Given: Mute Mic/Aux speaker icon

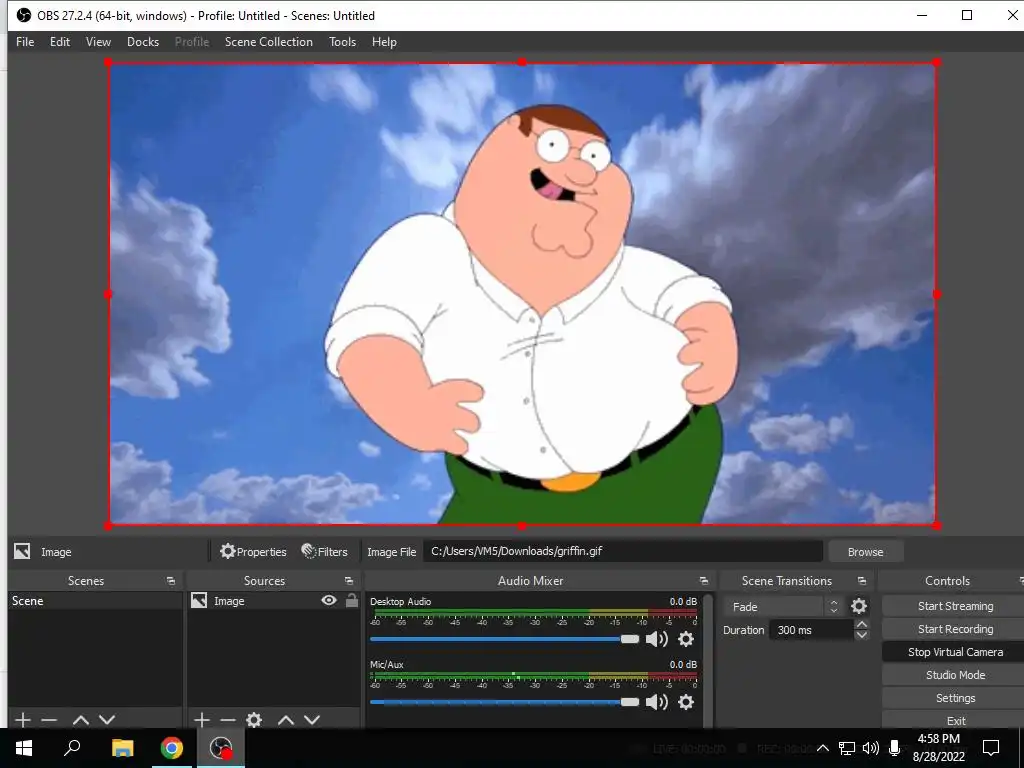Looking at the screenshot, I should coord(656,702).
